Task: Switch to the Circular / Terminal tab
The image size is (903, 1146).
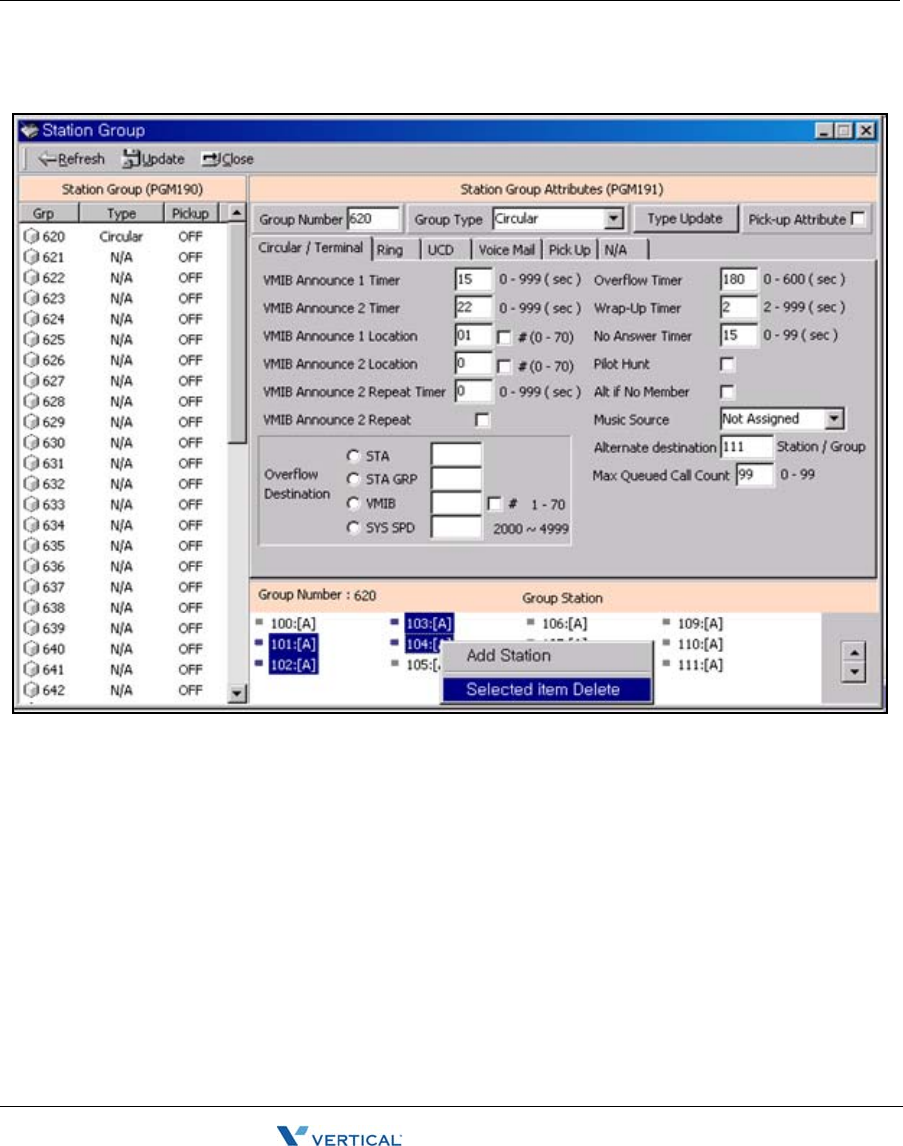Action: (x=310, y=248)
